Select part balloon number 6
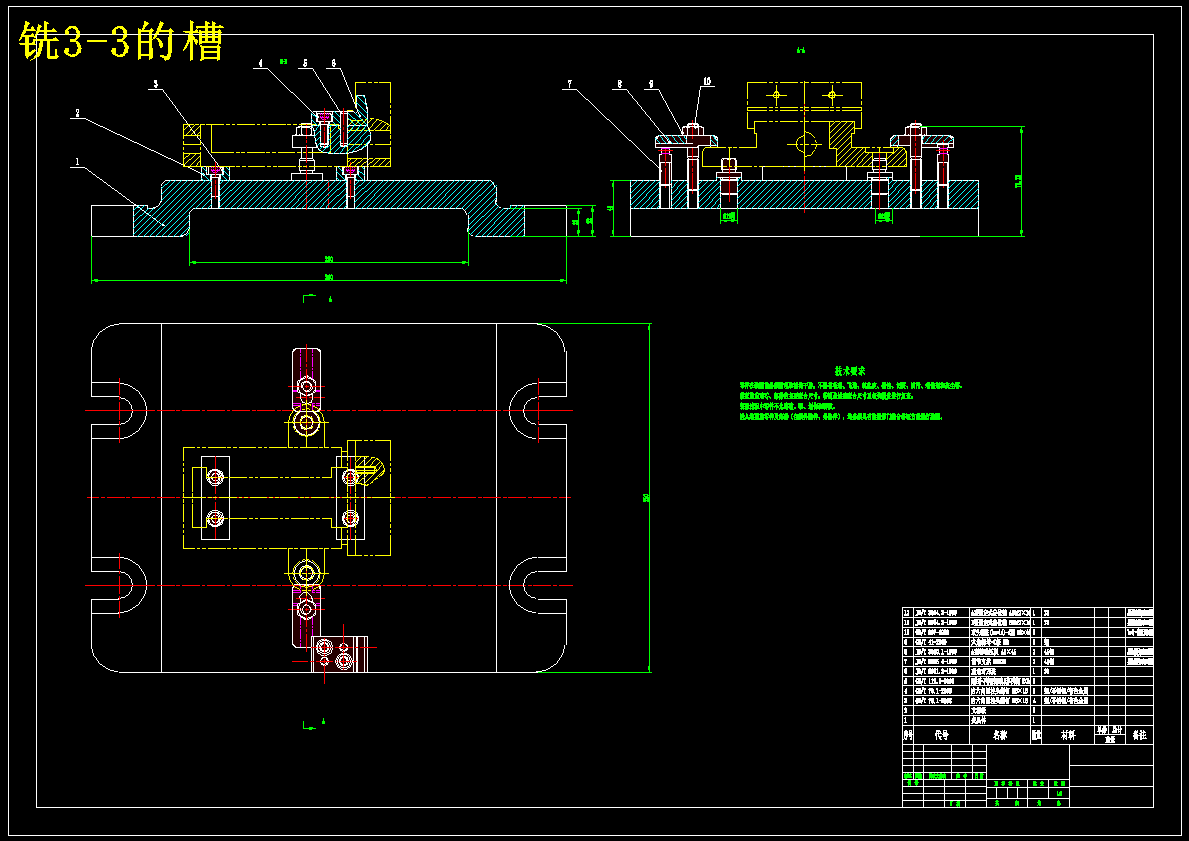 coord(333,64)
